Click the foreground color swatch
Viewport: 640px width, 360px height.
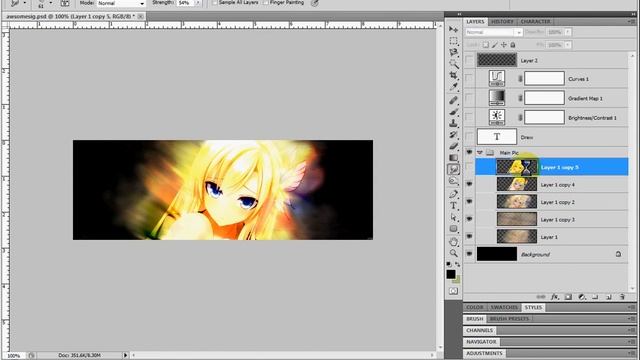pos(451,274)
